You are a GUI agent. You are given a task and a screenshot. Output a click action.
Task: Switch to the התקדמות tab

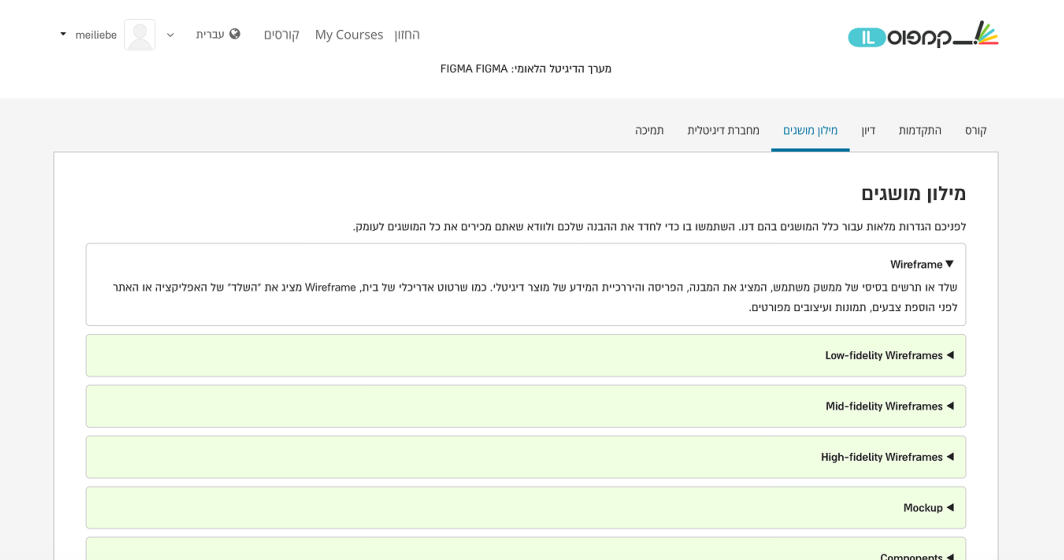pos(919,130)
